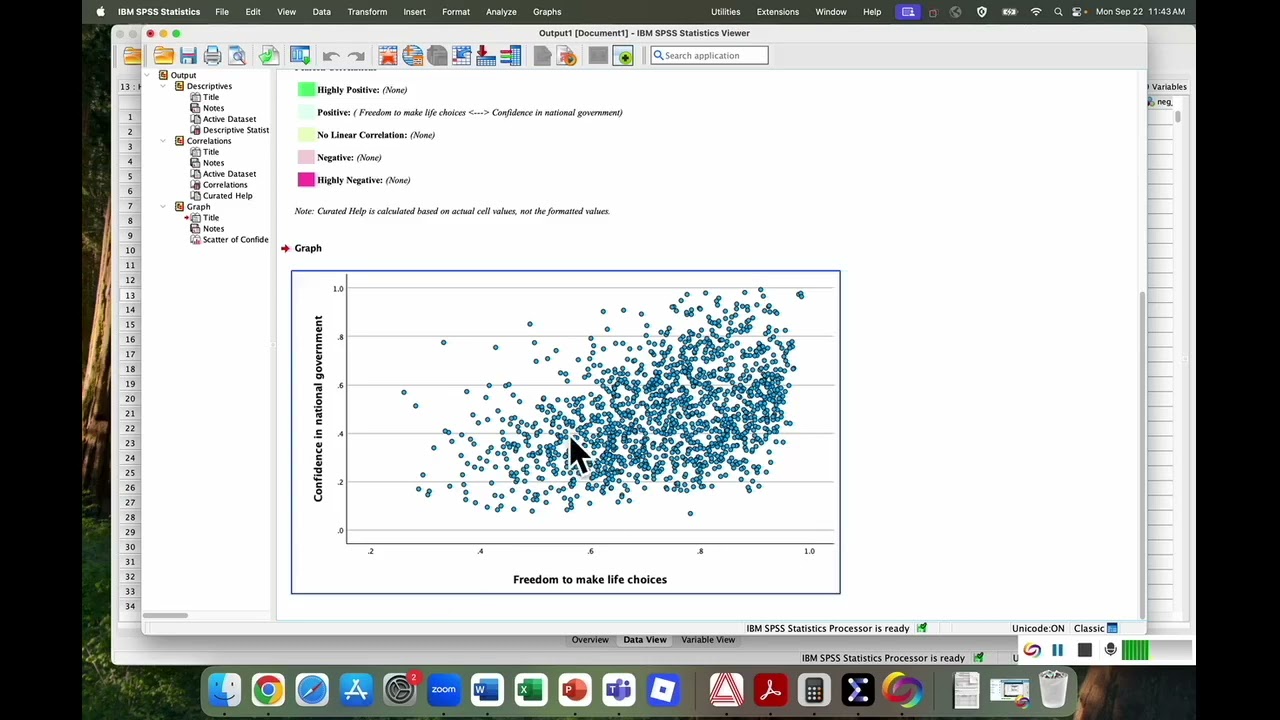Screen dimensions: 1280x720
Task: Click the document with play badge icon
Action: coord(567,56)
